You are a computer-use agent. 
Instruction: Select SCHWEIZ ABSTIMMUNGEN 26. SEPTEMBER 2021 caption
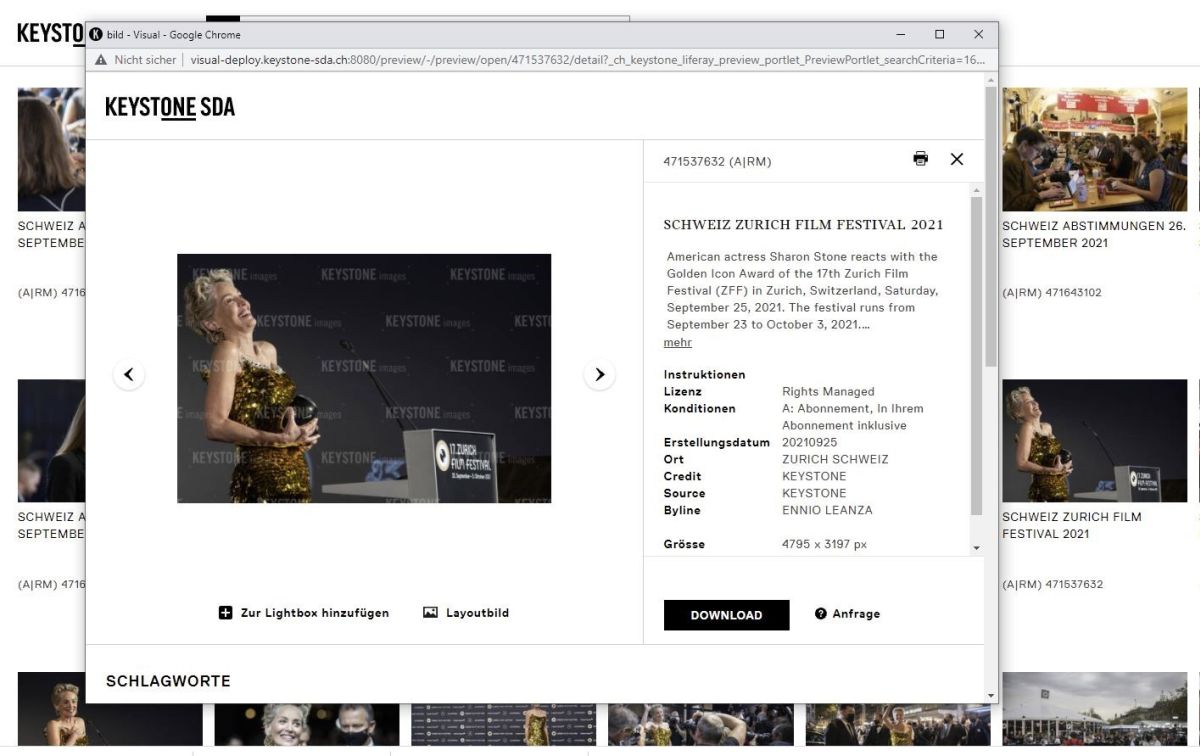point(1094,234)
